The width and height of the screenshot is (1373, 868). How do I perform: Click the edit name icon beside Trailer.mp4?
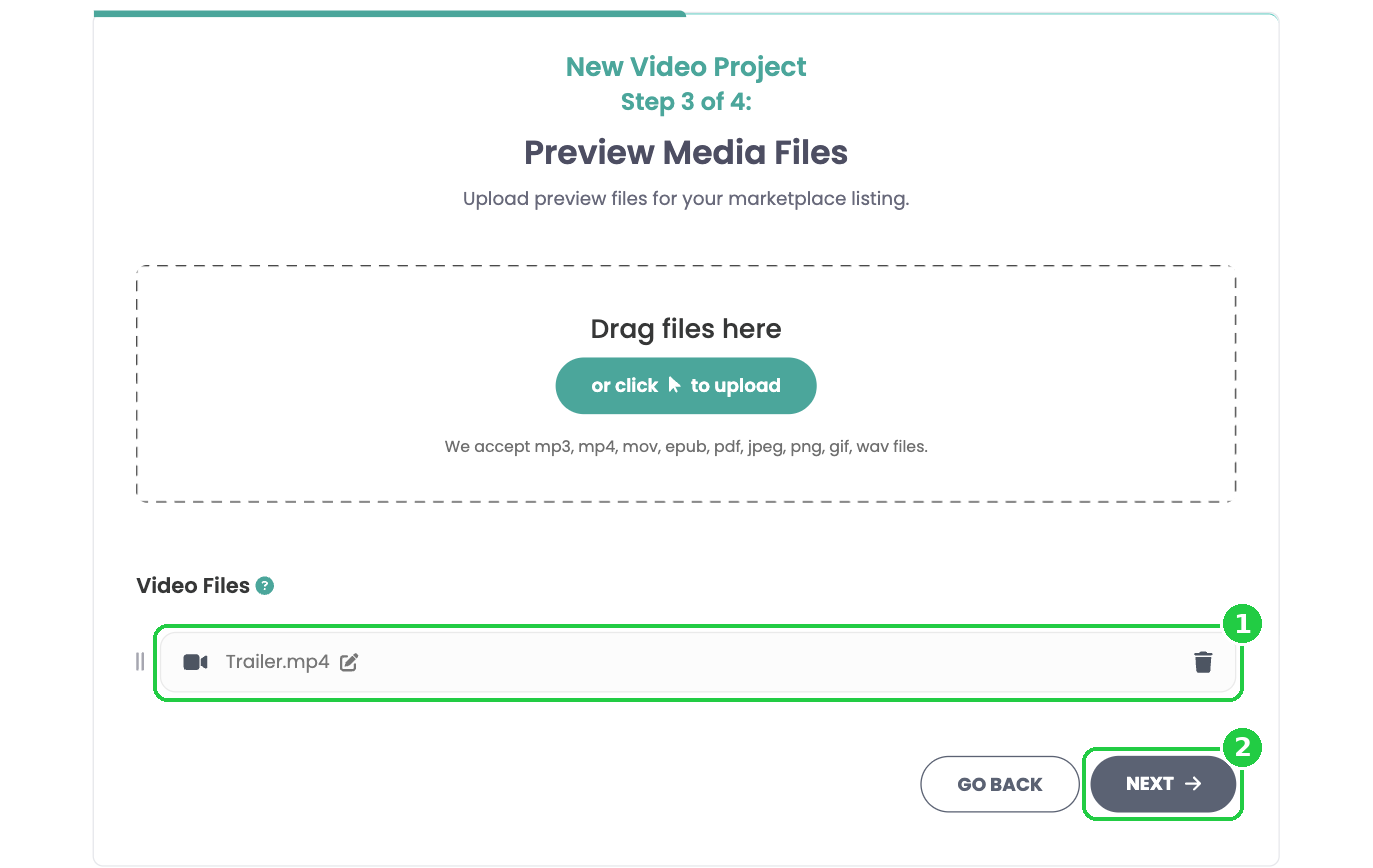click(349, 662)
